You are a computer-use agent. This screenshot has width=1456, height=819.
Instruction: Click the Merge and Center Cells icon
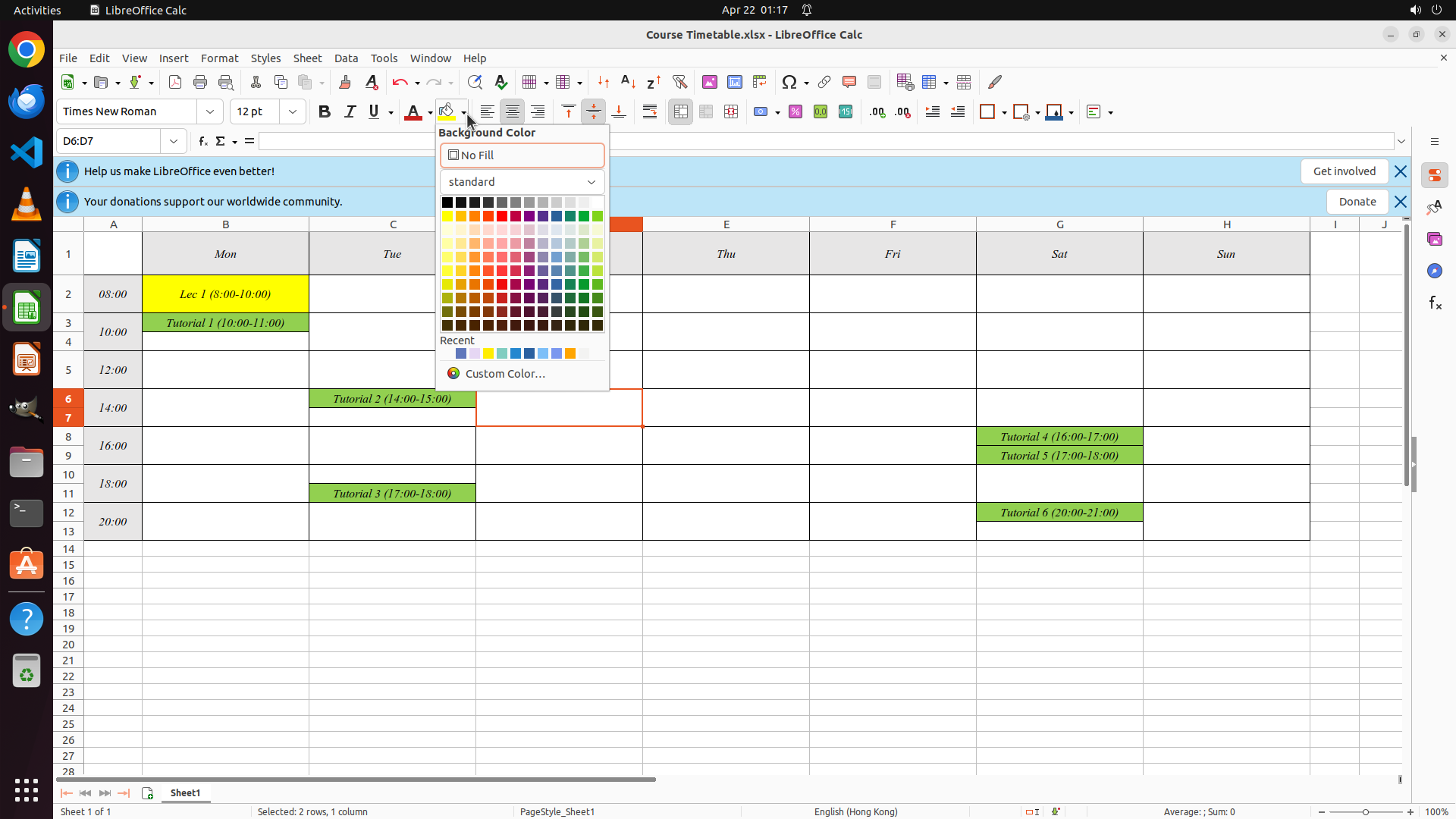coord(680,111)
